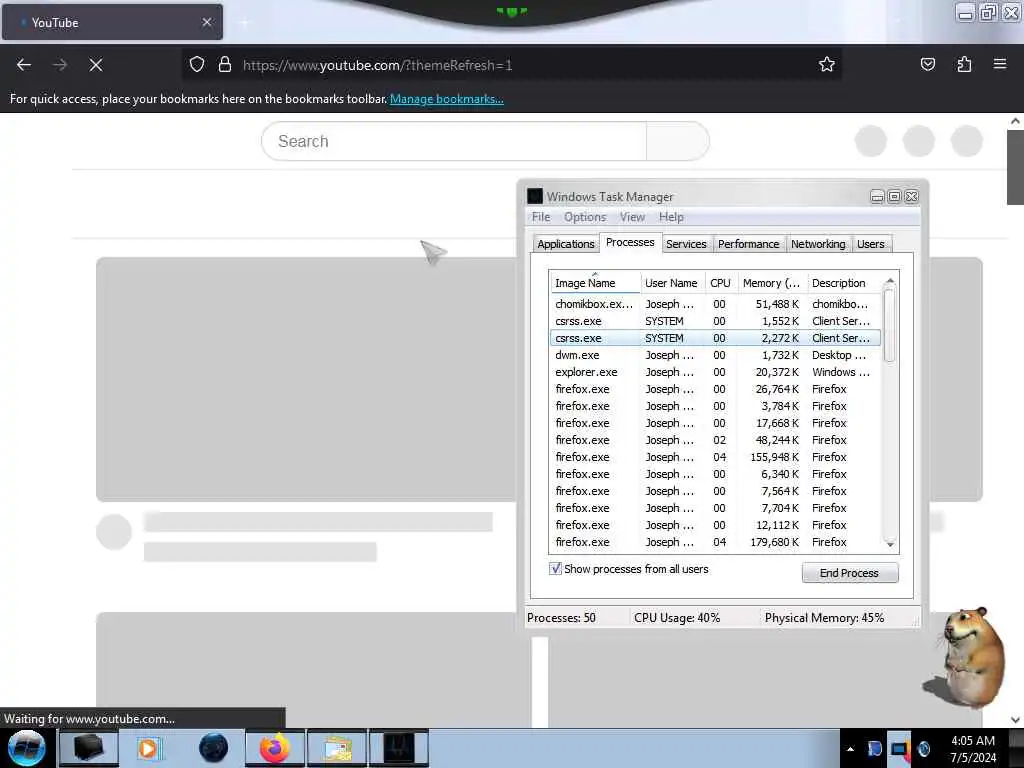
Task: Click the YouTube search button
Action: (677, 141)
